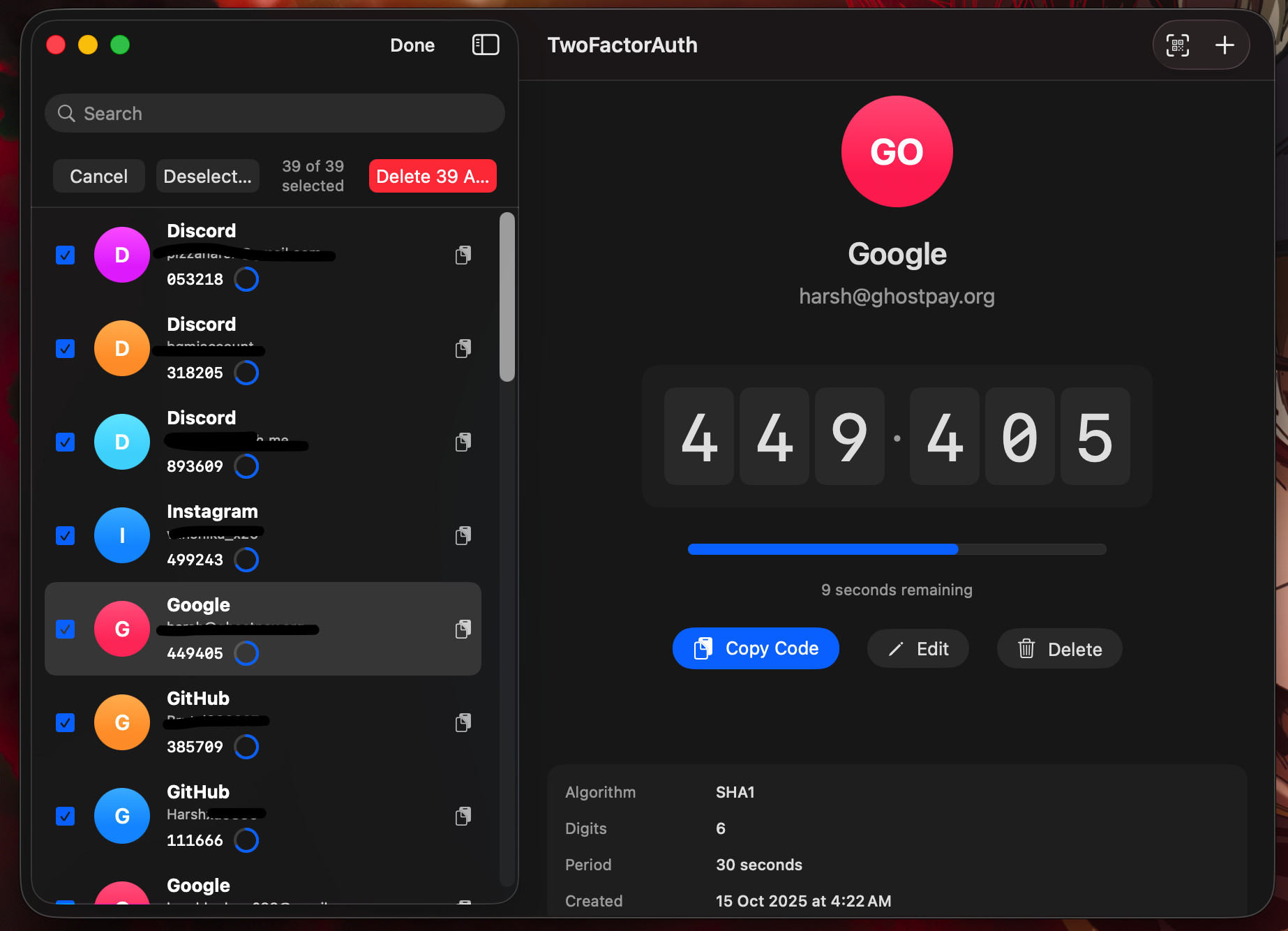Select the Discord row with code 053218
Screen dimensions: 1288x931
[x=263, y=255]
